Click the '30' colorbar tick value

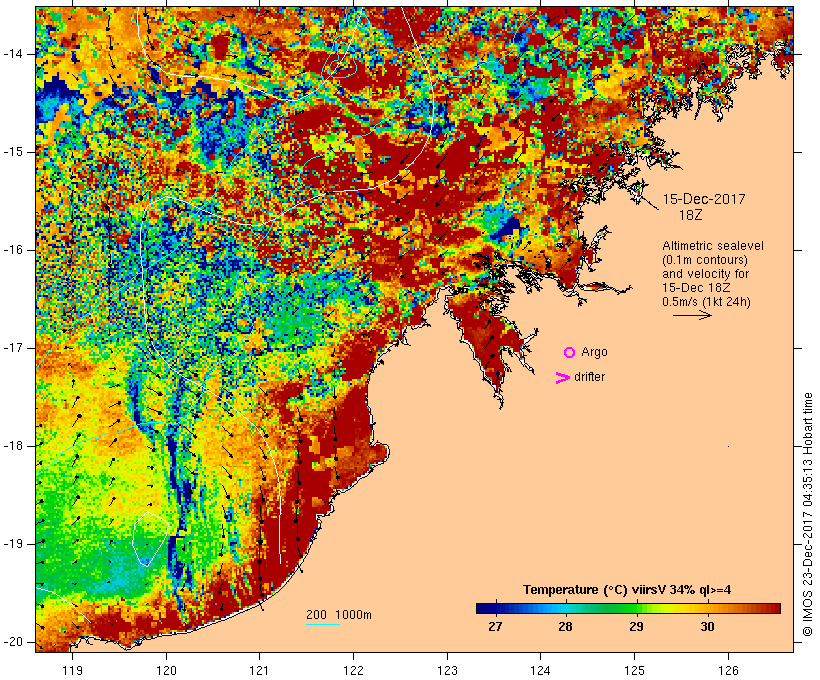pyautogui.click(x=707, y=626)
